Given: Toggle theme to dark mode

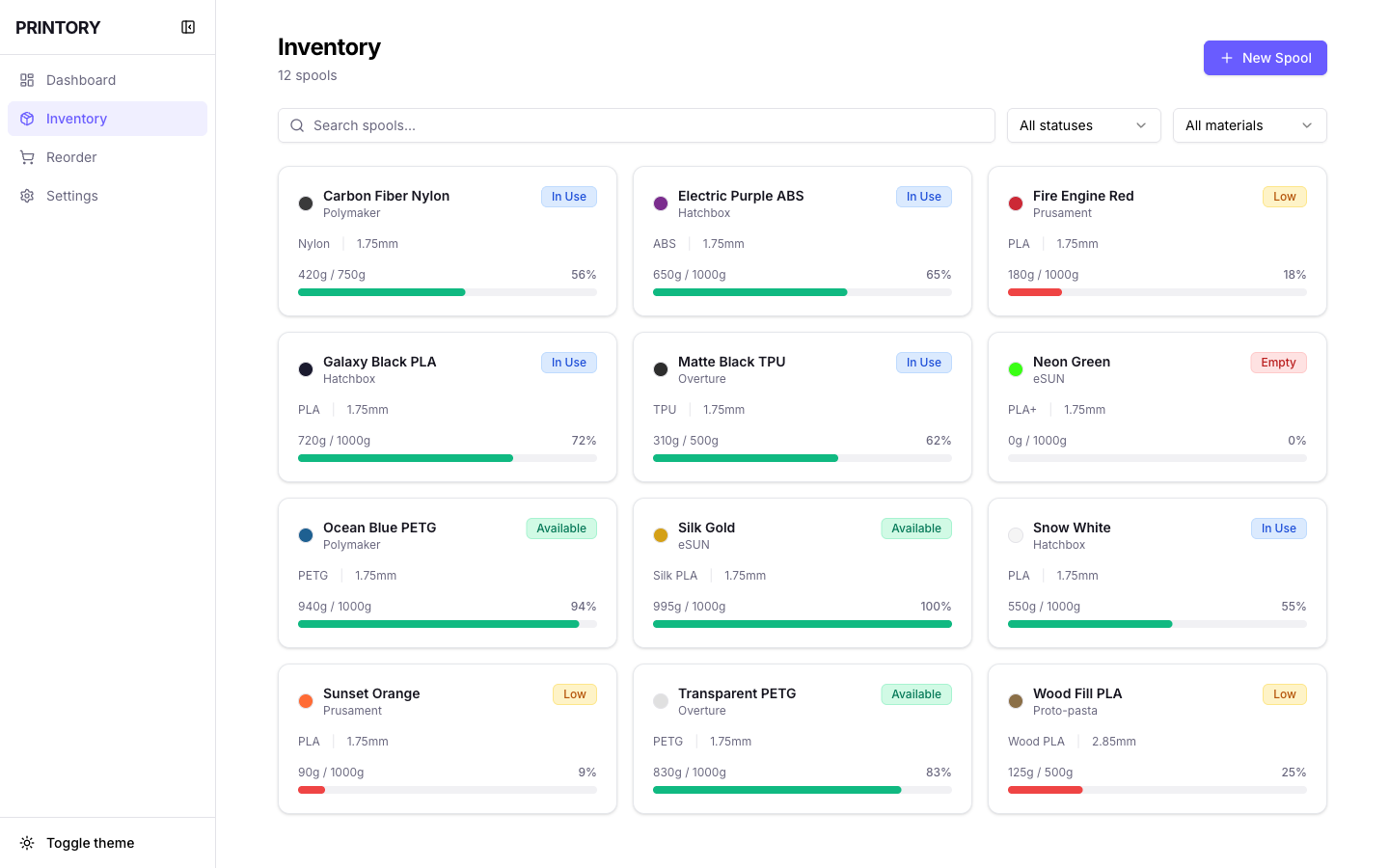Looking at the screenshot, I should [x=90, y=843].
